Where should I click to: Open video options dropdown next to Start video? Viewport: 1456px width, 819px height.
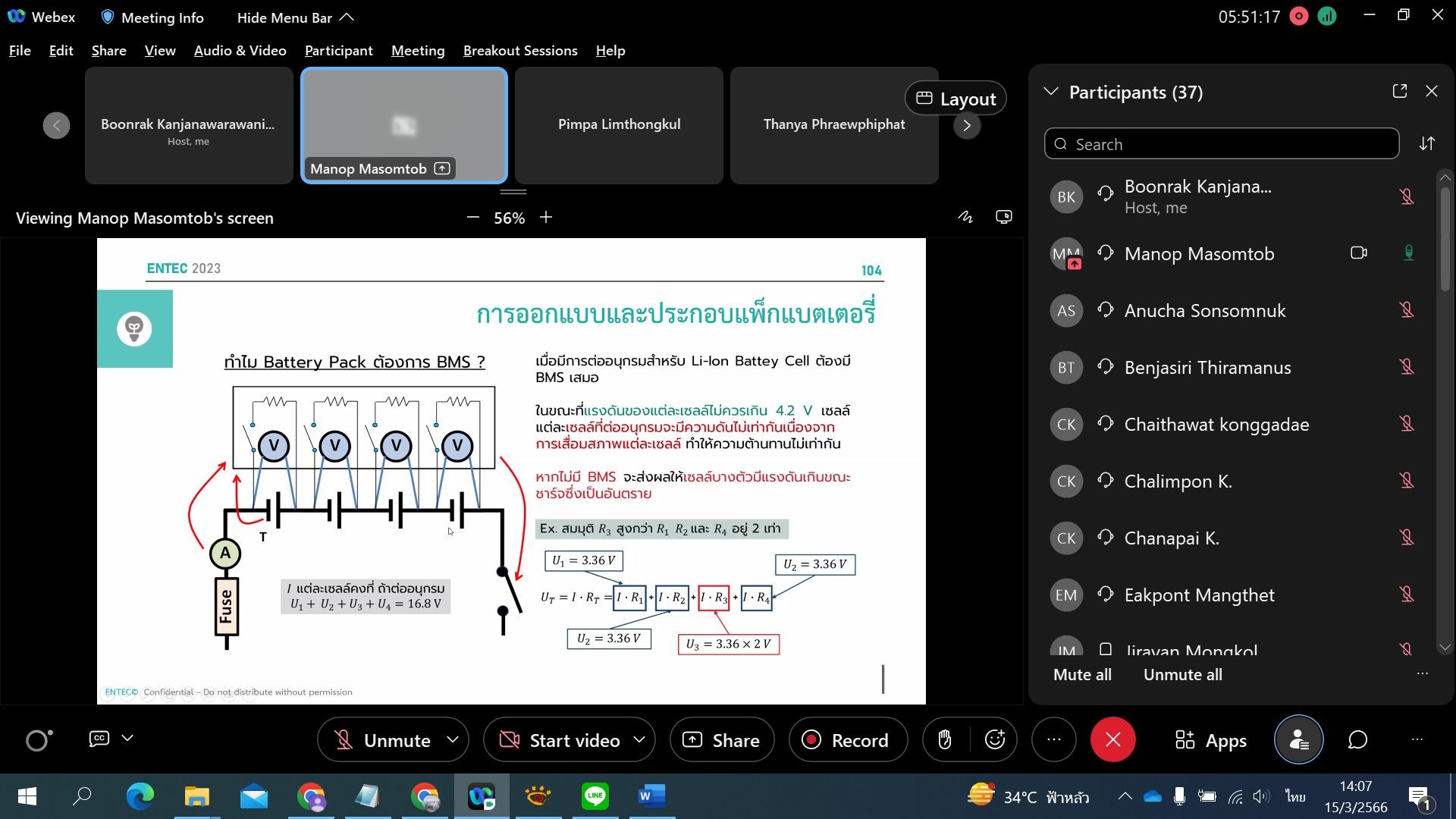[x=640, y=739]
